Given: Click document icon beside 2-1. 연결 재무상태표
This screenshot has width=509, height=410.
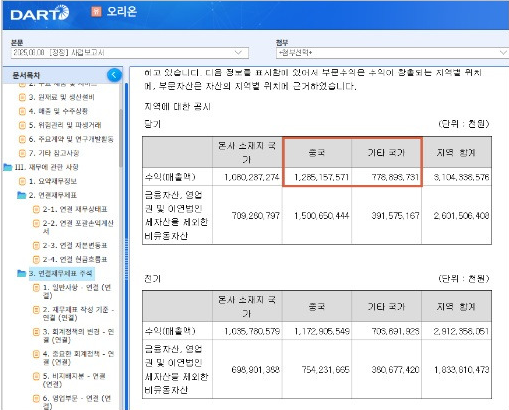Looking at the screenshot, I should pyautogui.click(x=36, y=209).
